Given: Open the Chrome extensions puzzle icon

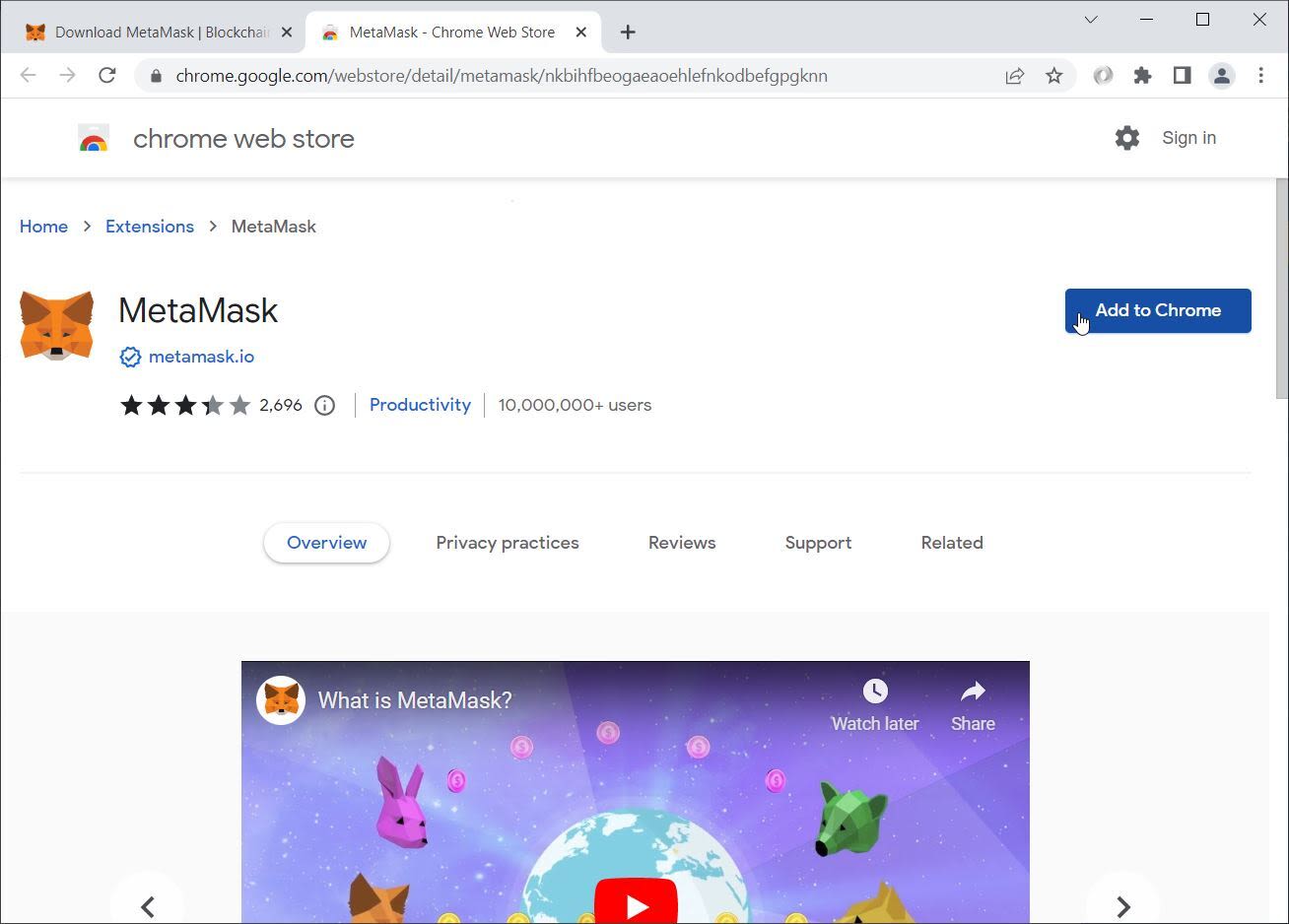Looking at the screenshot, I should (1142, 76).
